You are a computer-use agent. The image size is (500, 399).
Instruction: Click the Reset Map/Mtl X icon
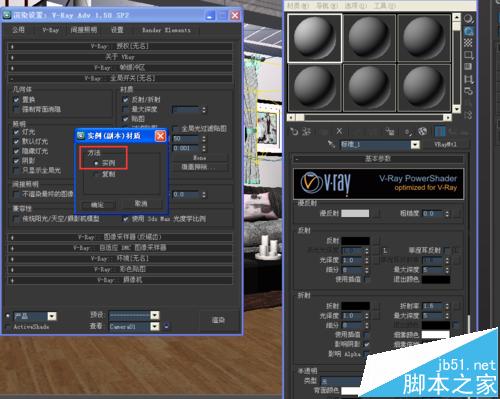point(339,131)
